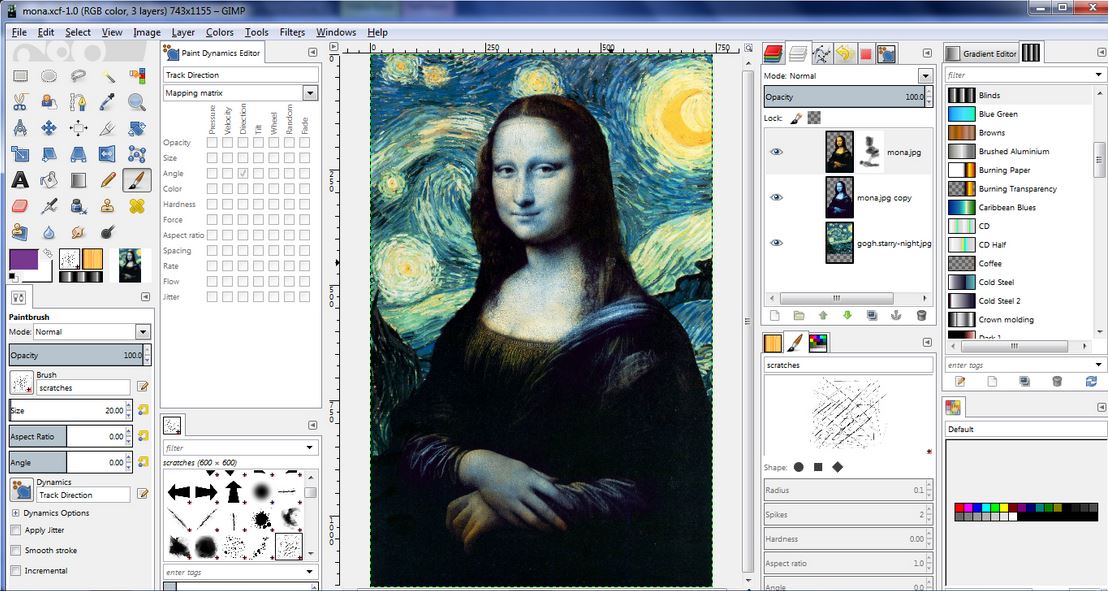Screen dimensions: 1109x591
Task: Hide the mona.jpg copy layer
Action: point(777,198)
